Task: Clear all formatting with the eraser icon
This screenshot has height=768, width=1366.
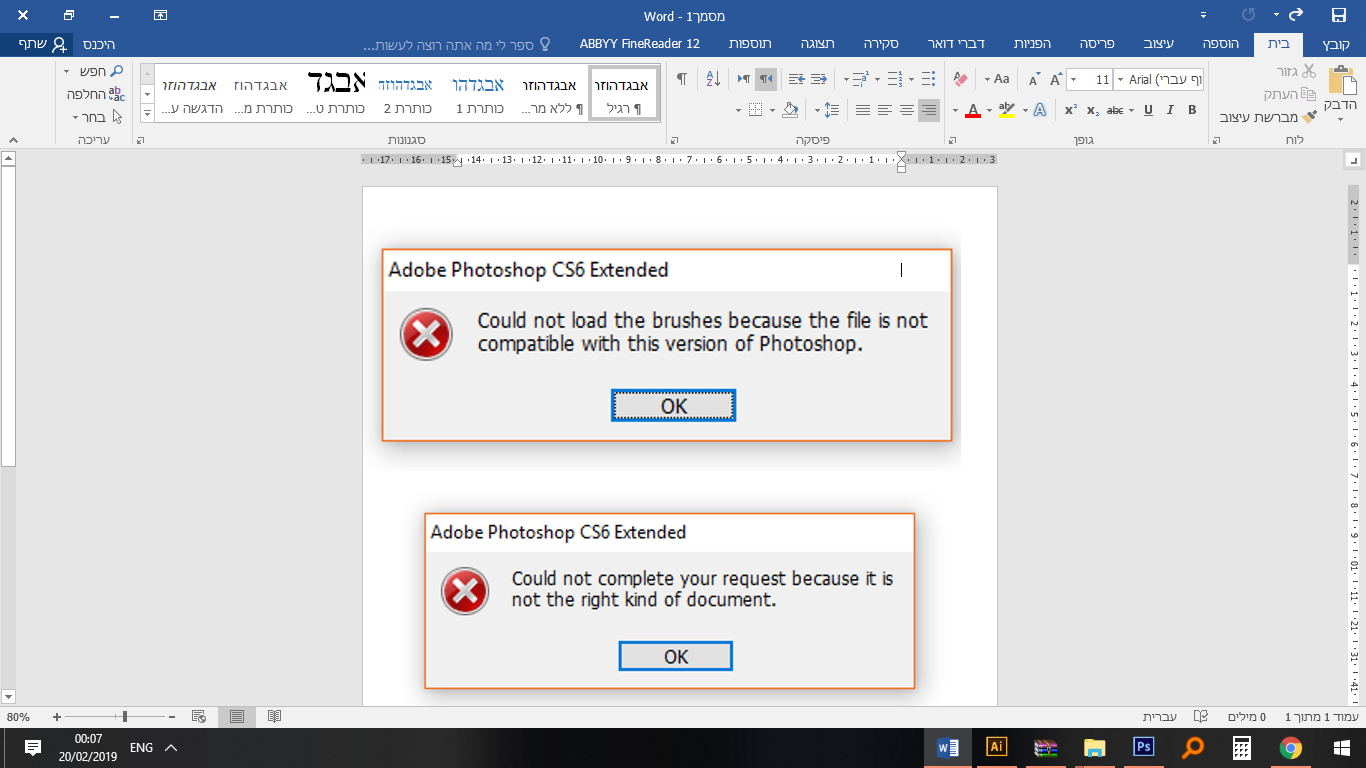Action: tap(962, 79)
